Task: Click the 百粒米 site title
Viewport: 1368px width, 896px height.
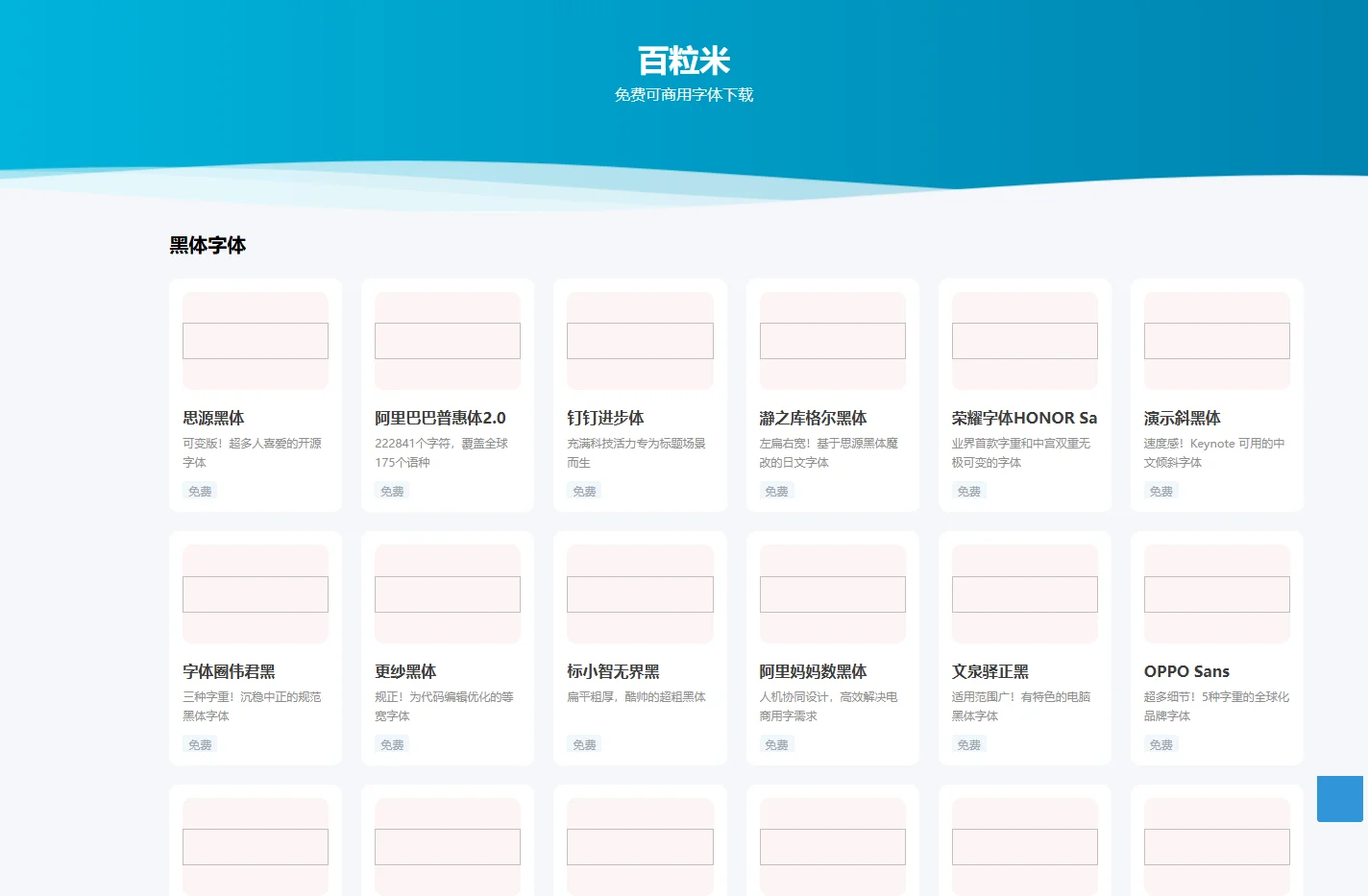Action: (684, 61)
